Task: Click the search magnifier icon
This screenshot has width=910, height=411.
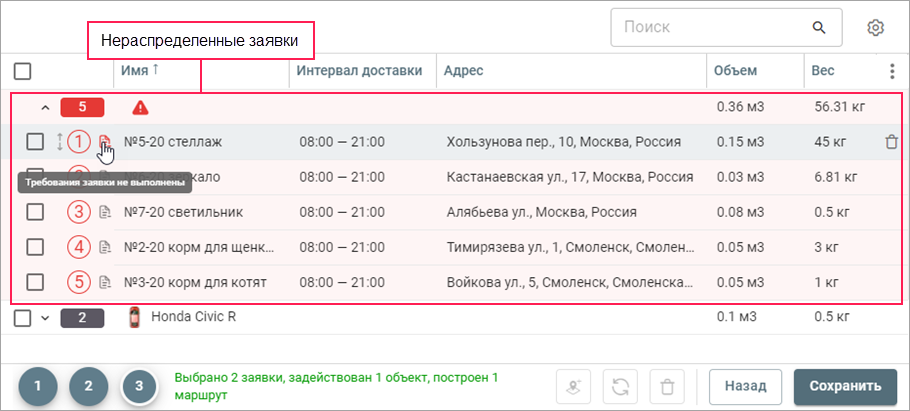Action: (820, 27)
